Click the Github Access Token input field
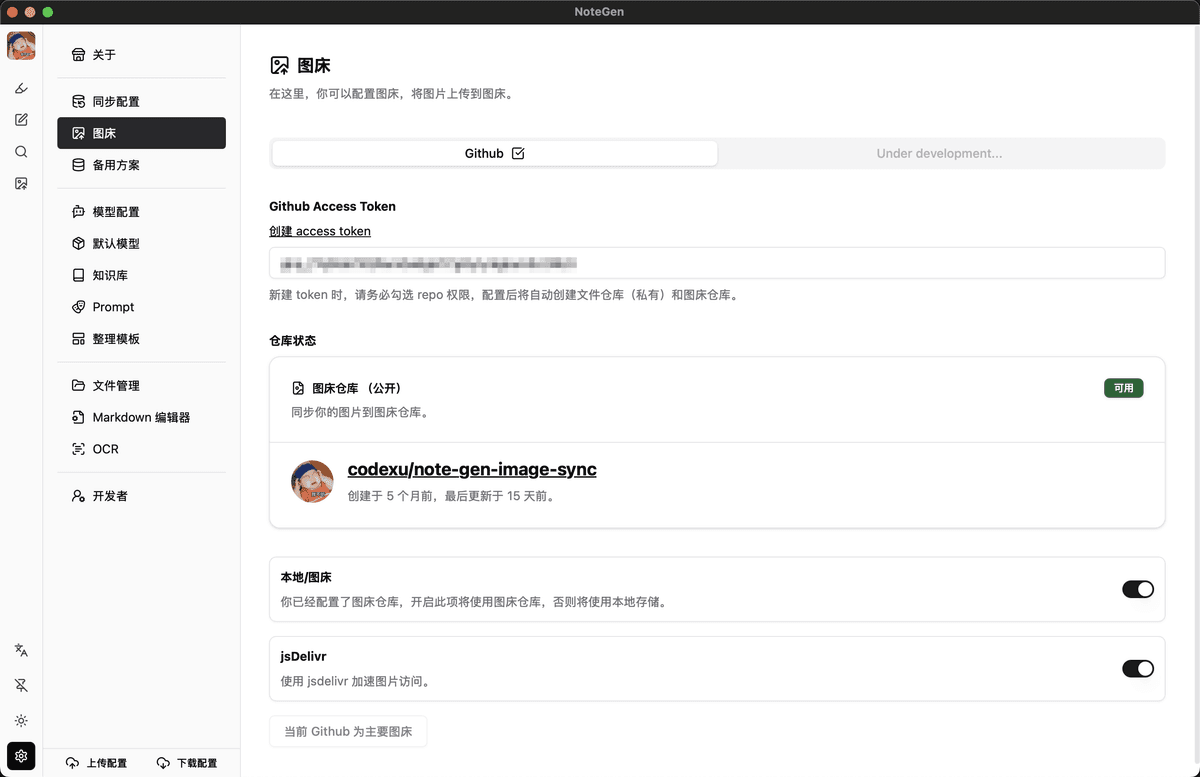Screen dimensions: 1200x777 [x=717, y=263]
